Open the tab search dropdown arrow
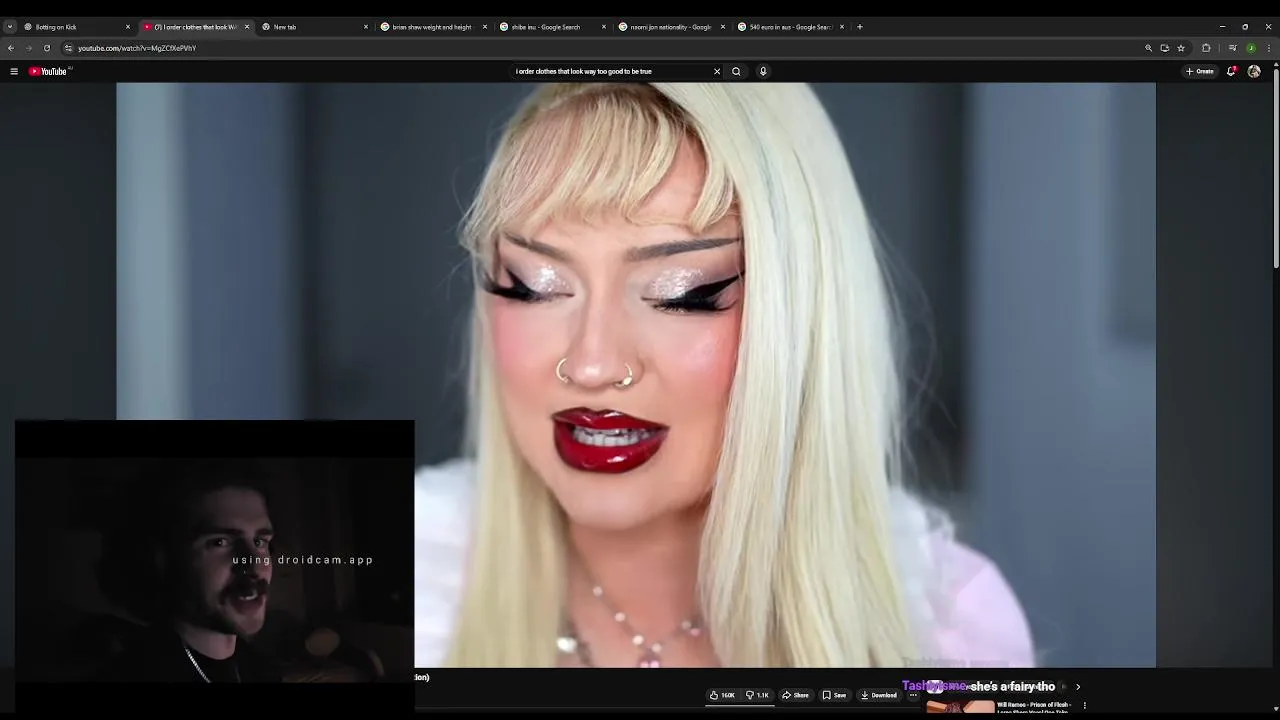The height and width of the screenshot is (720, 1280). (9, 27)
